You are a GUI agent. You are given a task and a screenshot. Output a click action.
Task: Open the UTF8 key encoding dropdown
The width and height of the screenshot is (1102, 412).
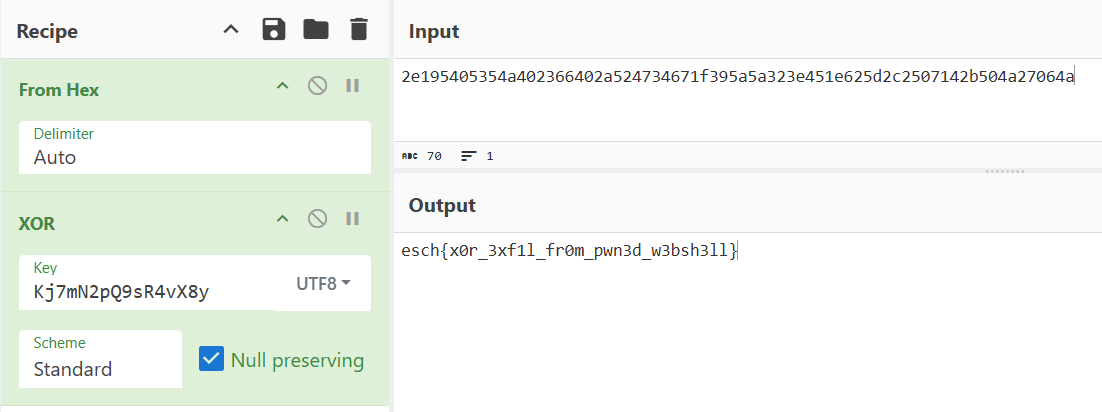click(x=323, y=283)
